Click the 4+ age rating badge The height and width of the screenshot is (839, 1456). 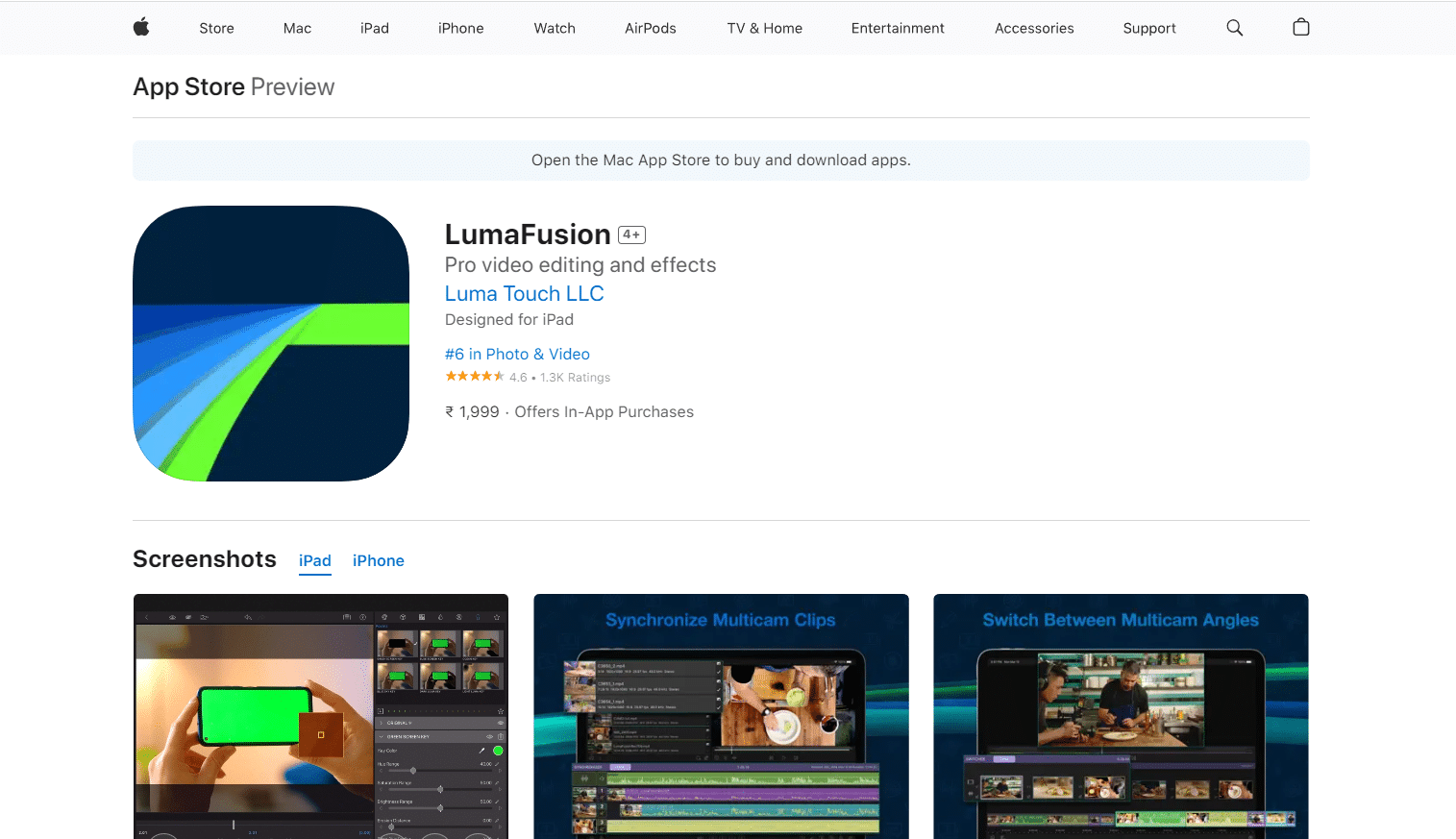tap(631, 234)
